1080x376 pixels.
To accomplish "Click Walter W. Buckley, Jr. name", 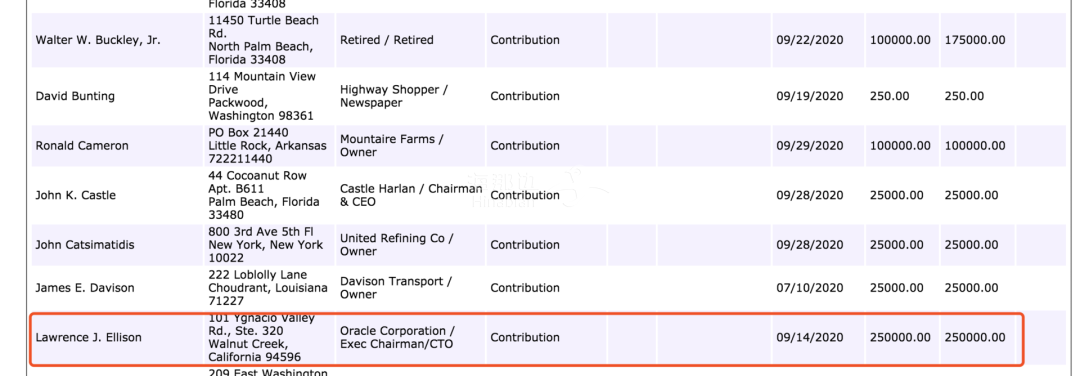I will click(98, 40).
